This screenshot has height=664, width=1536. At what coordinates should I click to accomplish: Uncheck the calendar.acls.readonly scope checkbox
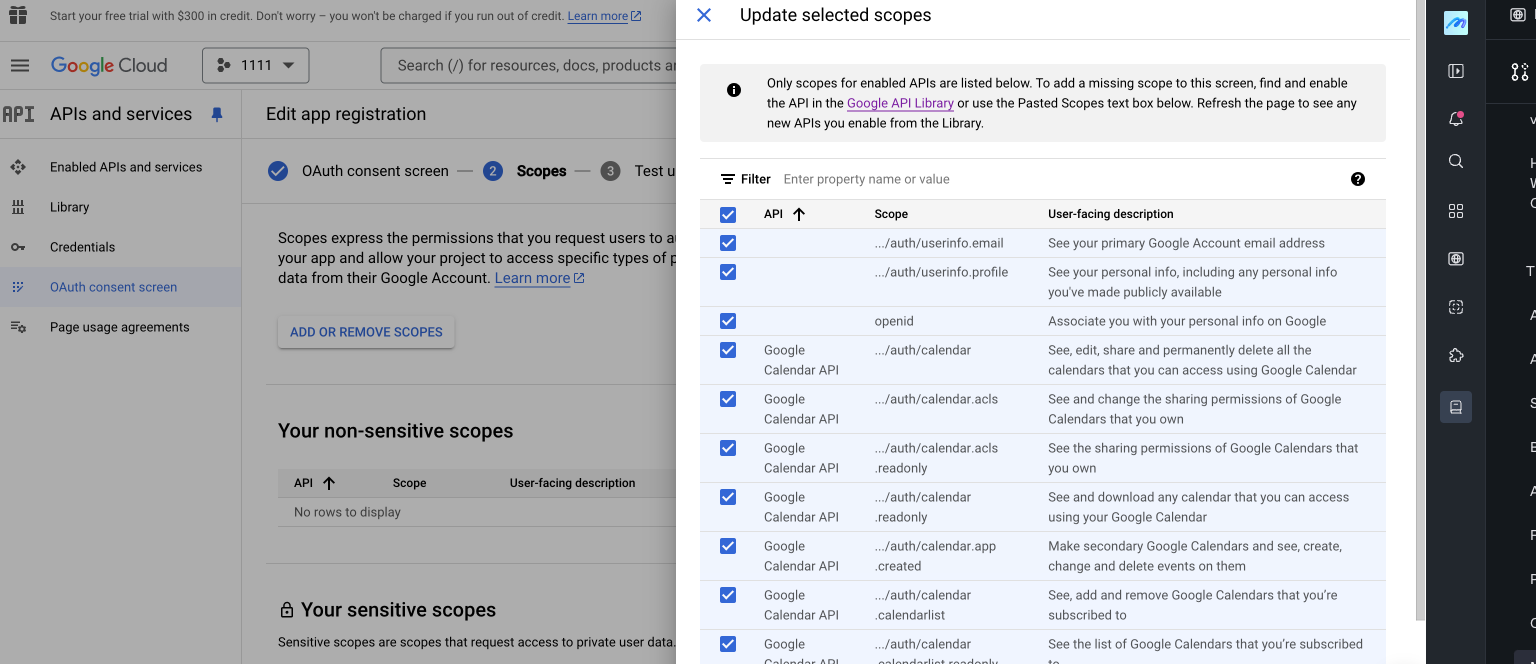point(728,448)
